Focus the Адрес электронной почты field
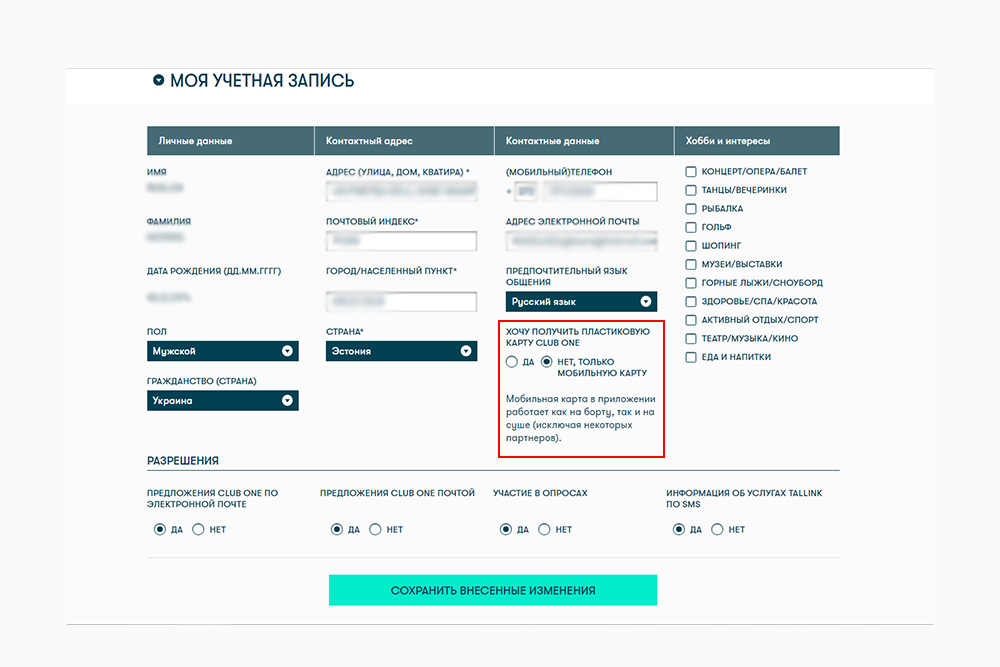Screen dimensions: 1000x667 click(581, 241)
